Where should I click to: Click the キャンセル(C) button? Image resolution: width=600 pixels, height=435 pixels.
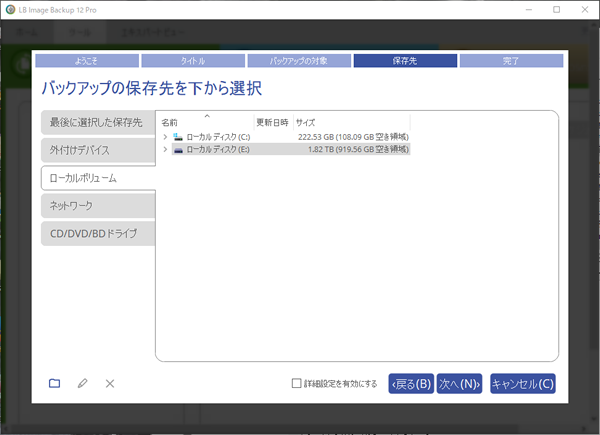tap(523, 383)
